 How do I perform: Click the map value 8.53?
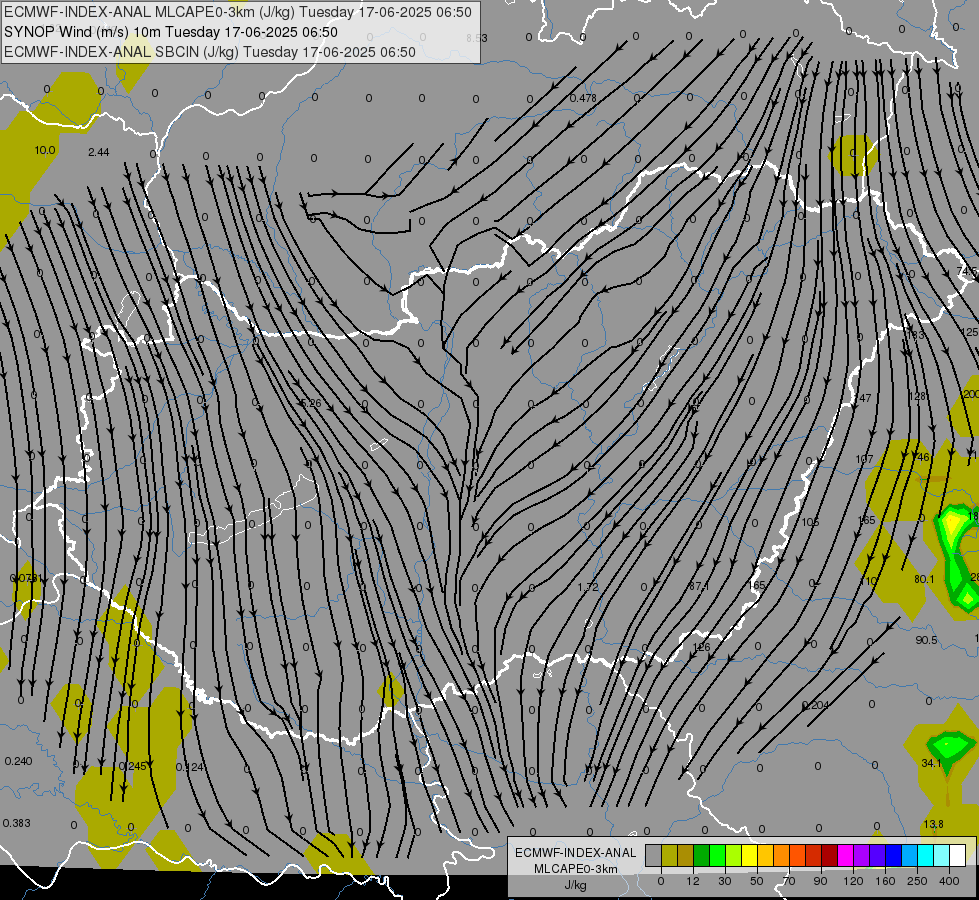(x=476, y=38)
